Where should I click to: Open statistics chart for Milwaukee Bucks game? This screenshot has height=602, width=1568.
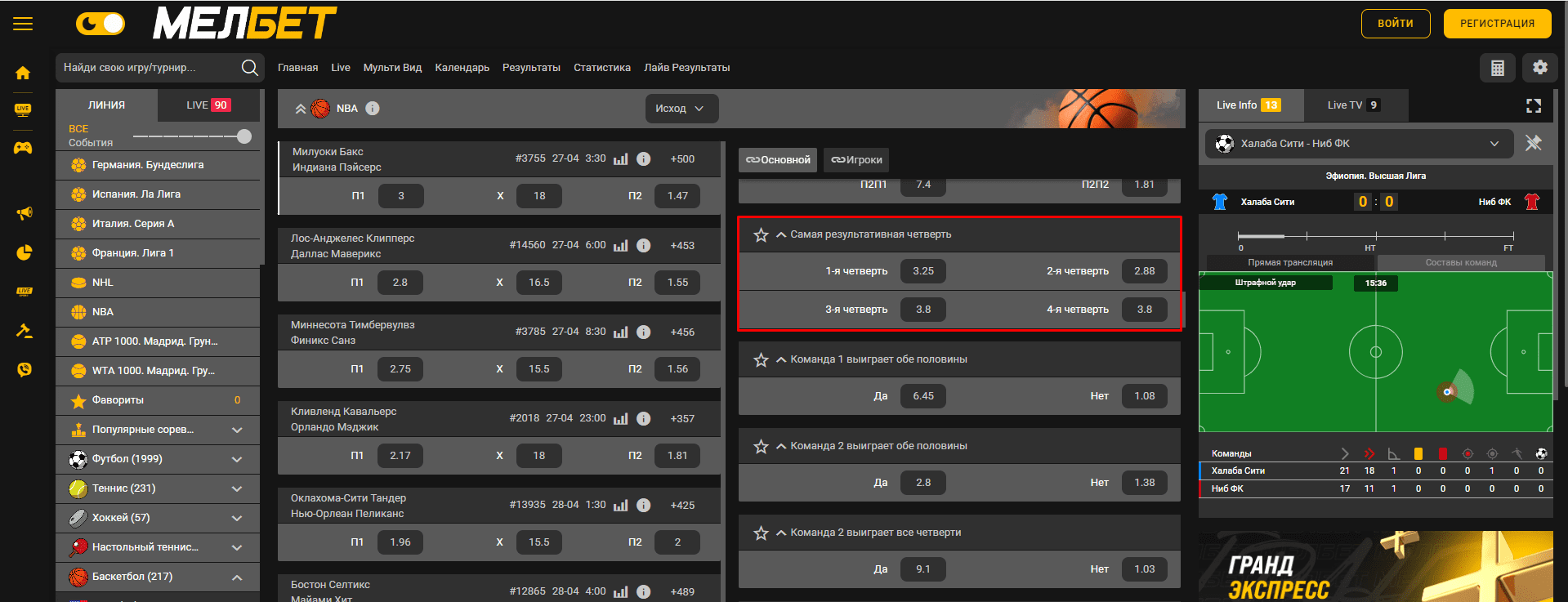coord(621,158)
